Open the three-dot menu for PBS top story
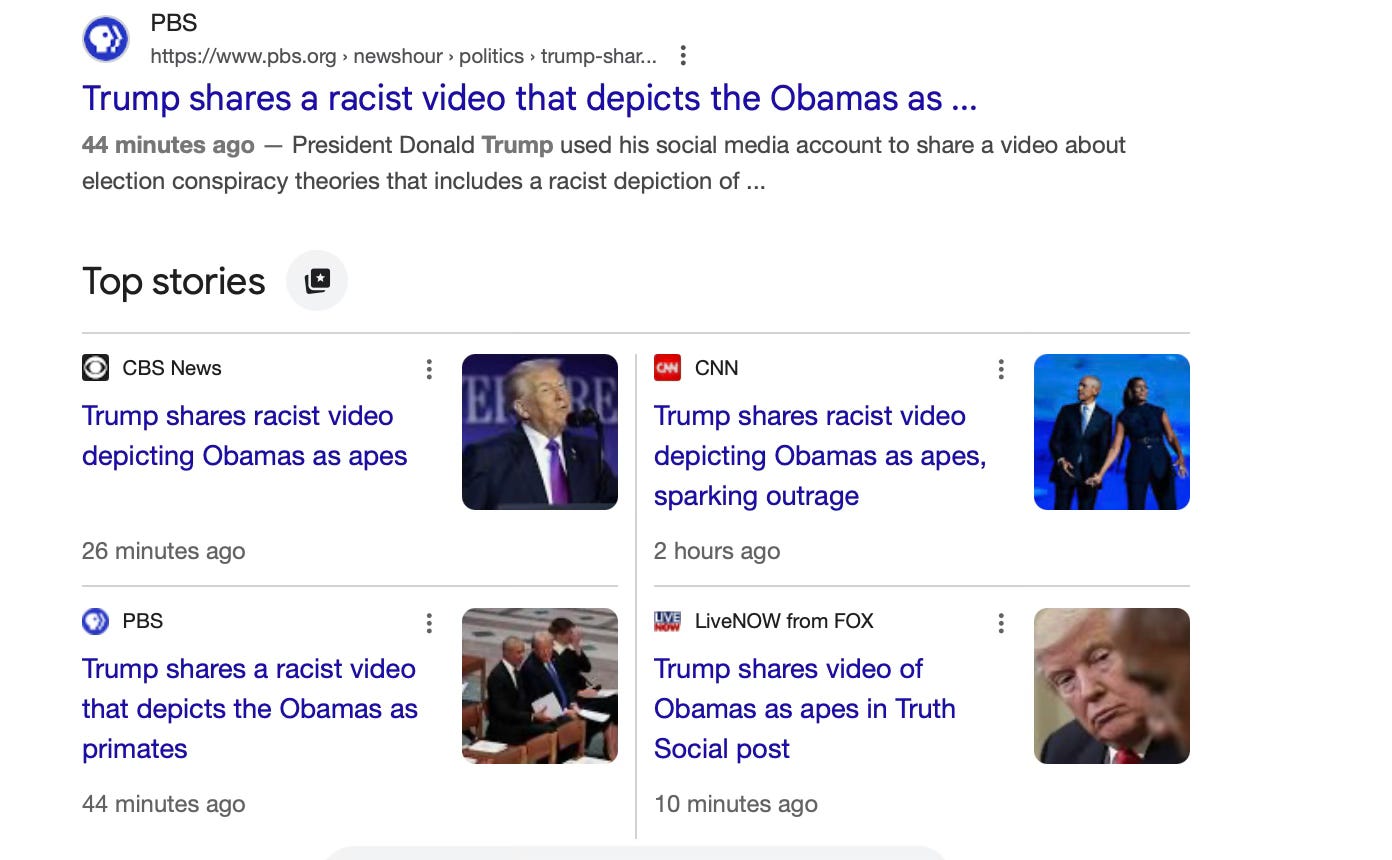This screenshot has height=860, width=1392. (429, 623)
